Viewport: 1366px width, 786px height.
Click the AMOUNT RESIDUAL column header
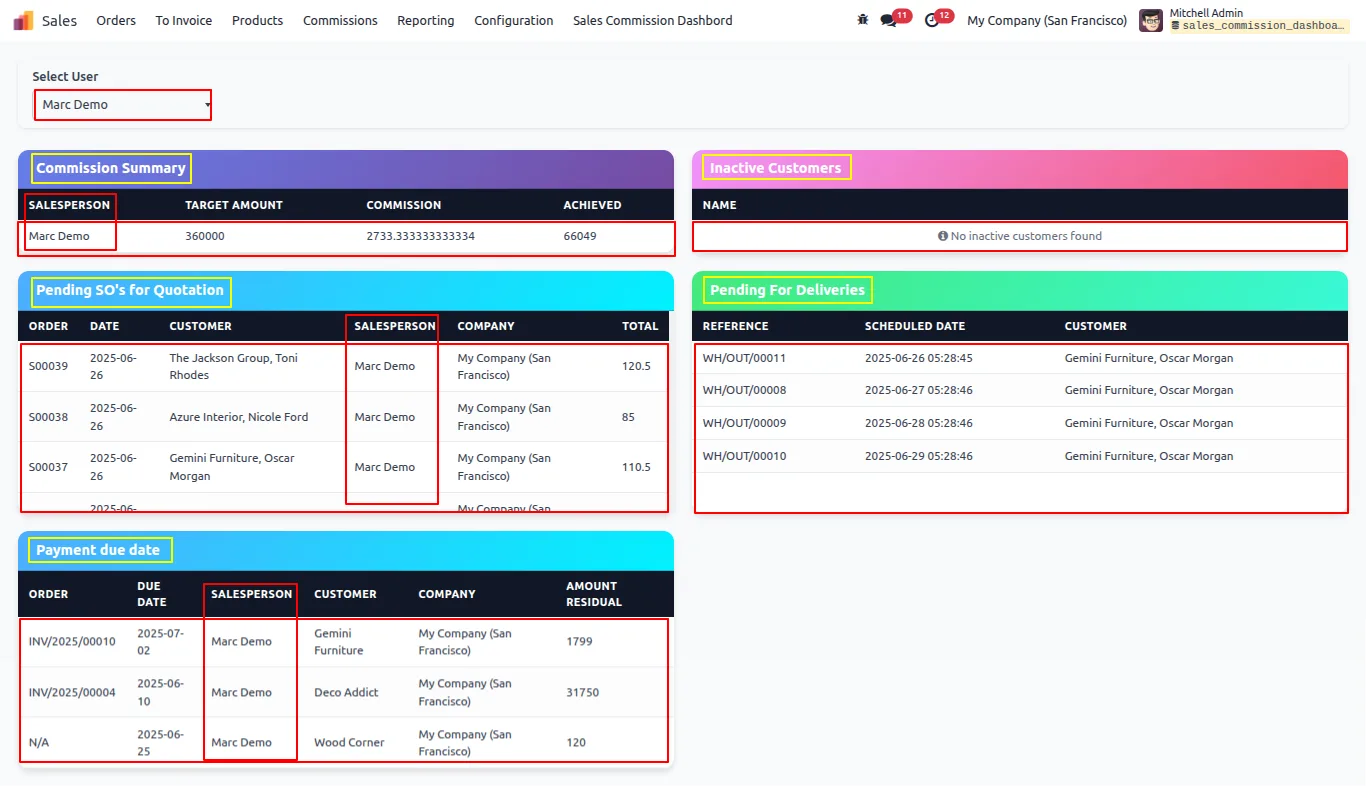pos(594,594)
